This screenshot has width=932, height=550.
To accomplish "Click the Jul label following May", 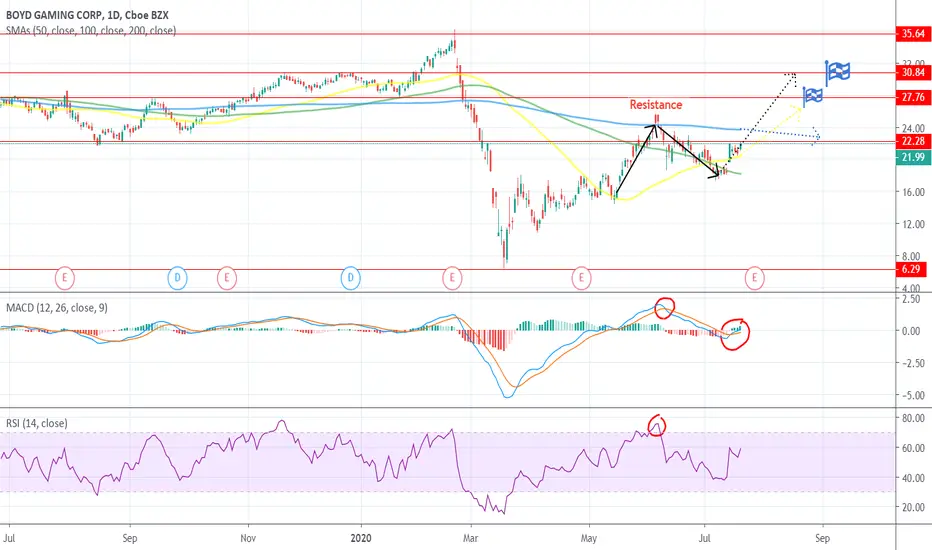I will coord(705,538).
